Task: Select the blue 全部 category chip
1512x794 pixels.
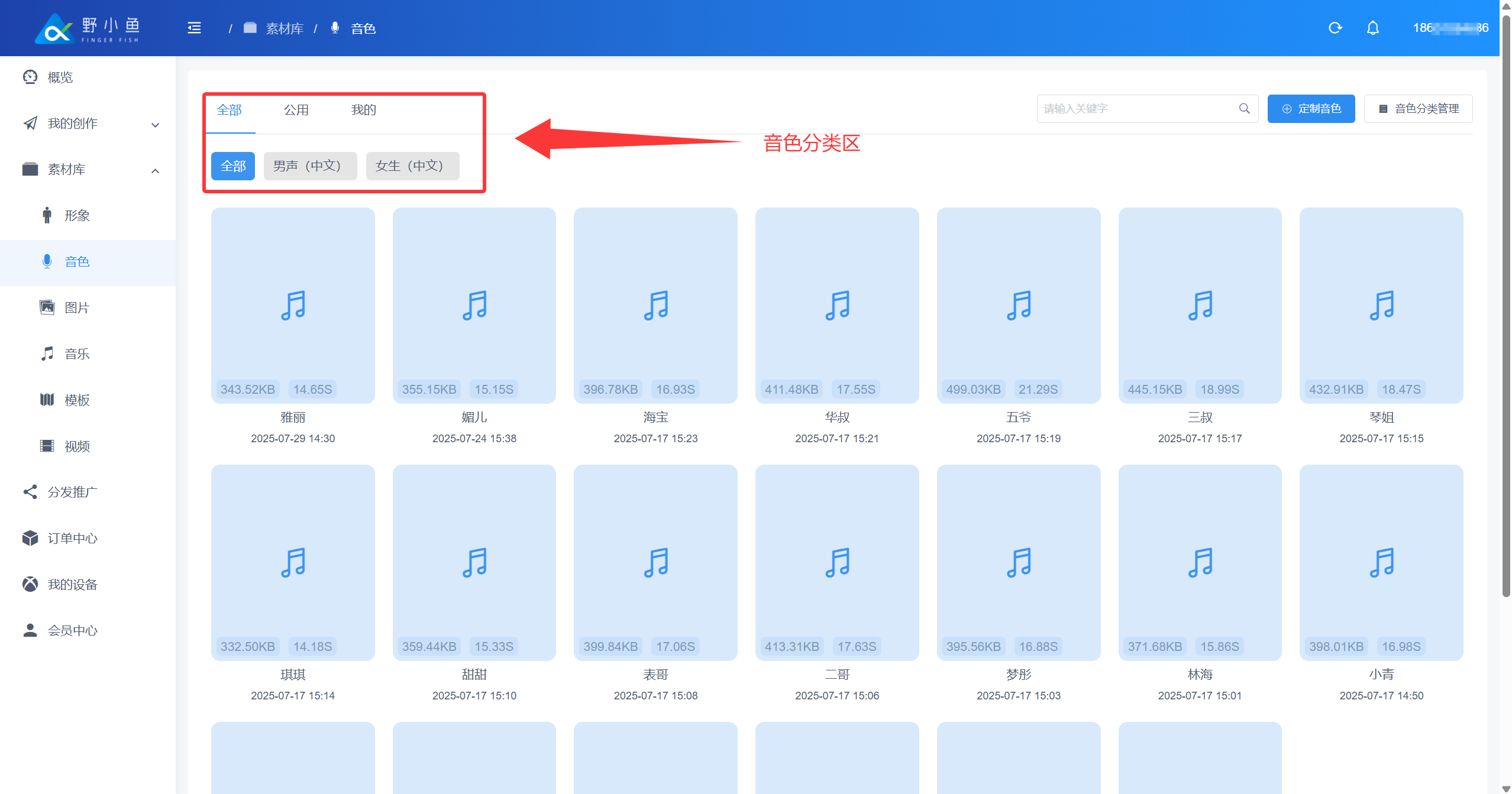Action: tap(232, 166)
